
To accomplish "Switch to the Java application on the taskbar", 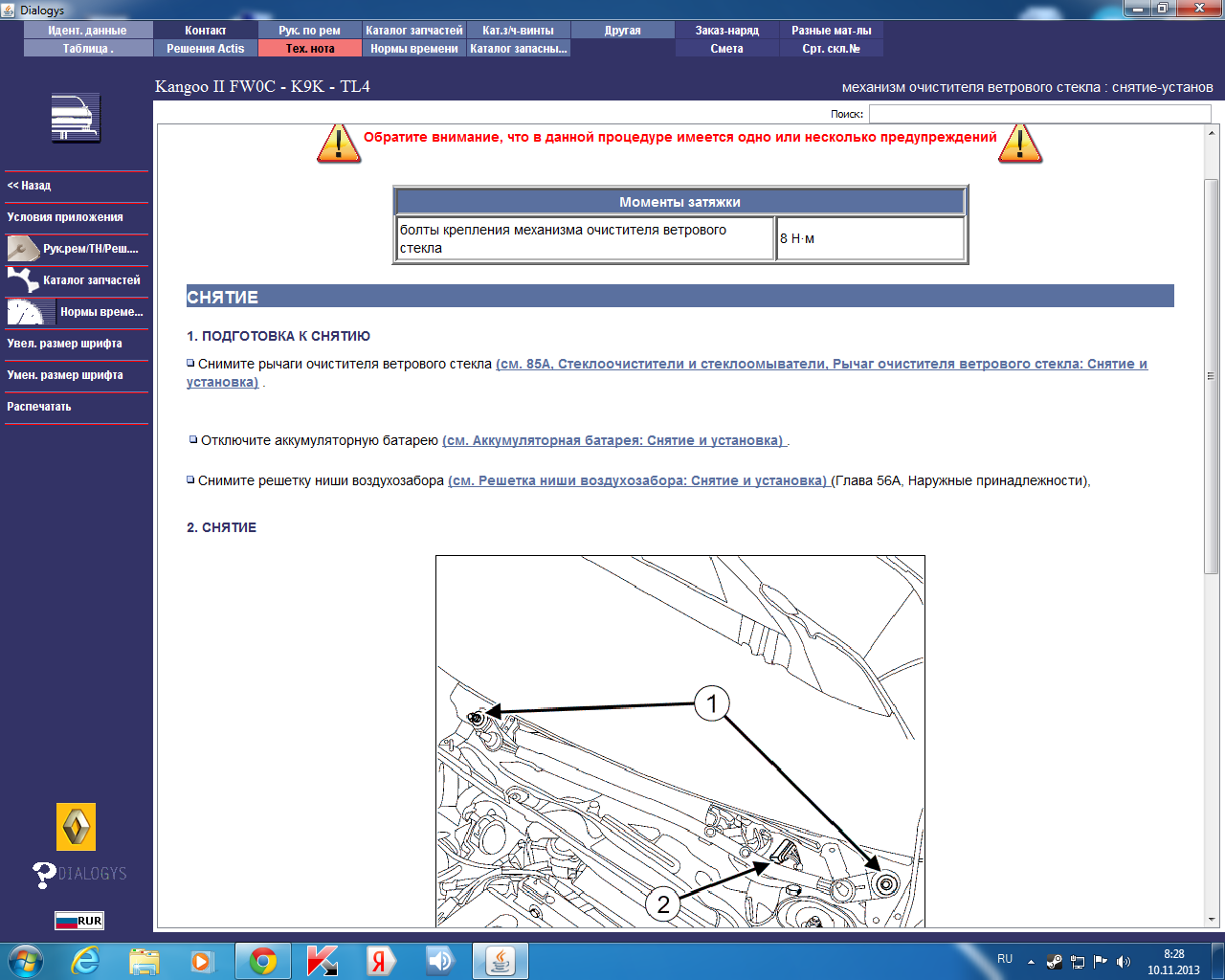I will click(x=501, y=961).
